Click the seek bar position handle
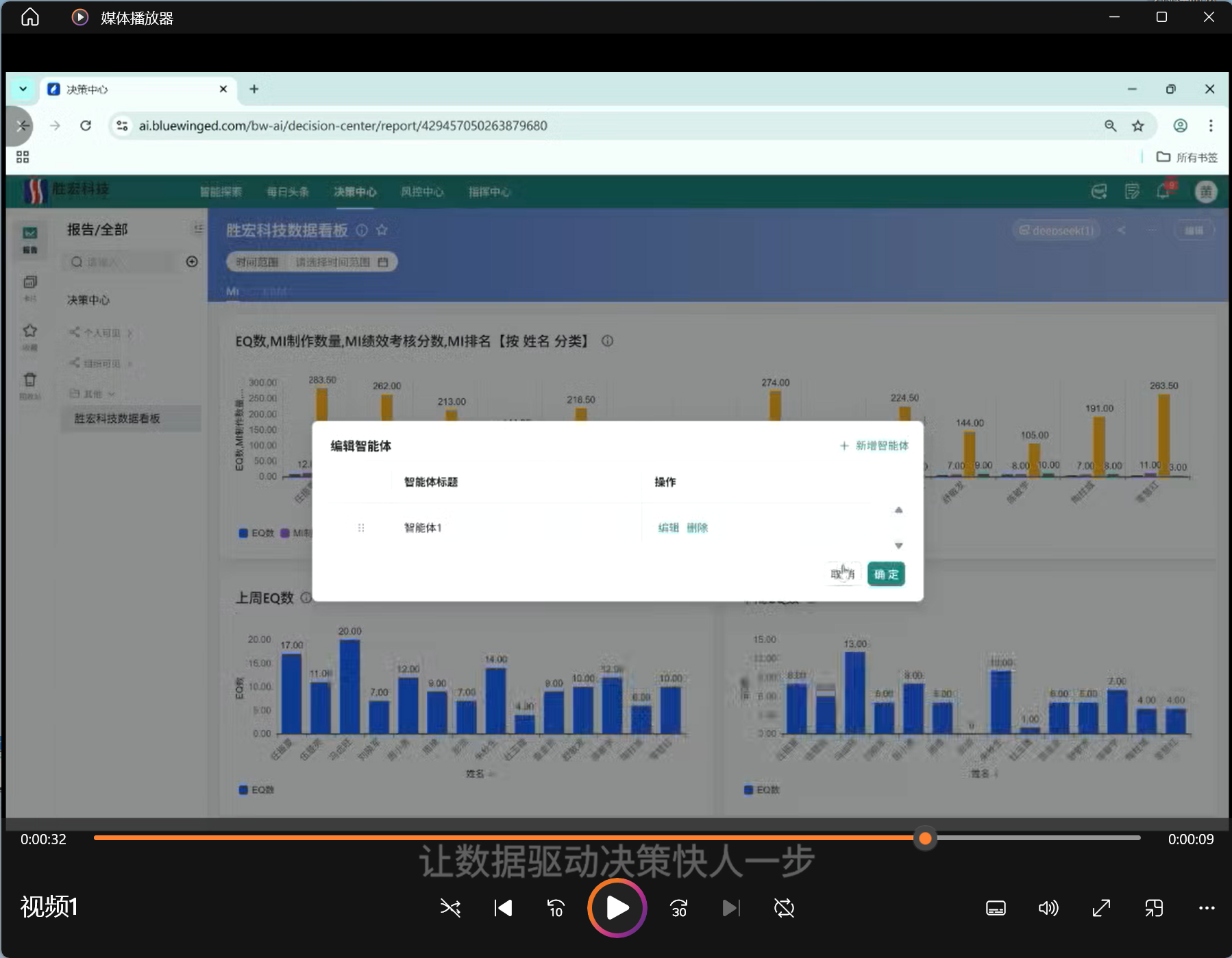1232x958 pixels. tap(925, 838)
